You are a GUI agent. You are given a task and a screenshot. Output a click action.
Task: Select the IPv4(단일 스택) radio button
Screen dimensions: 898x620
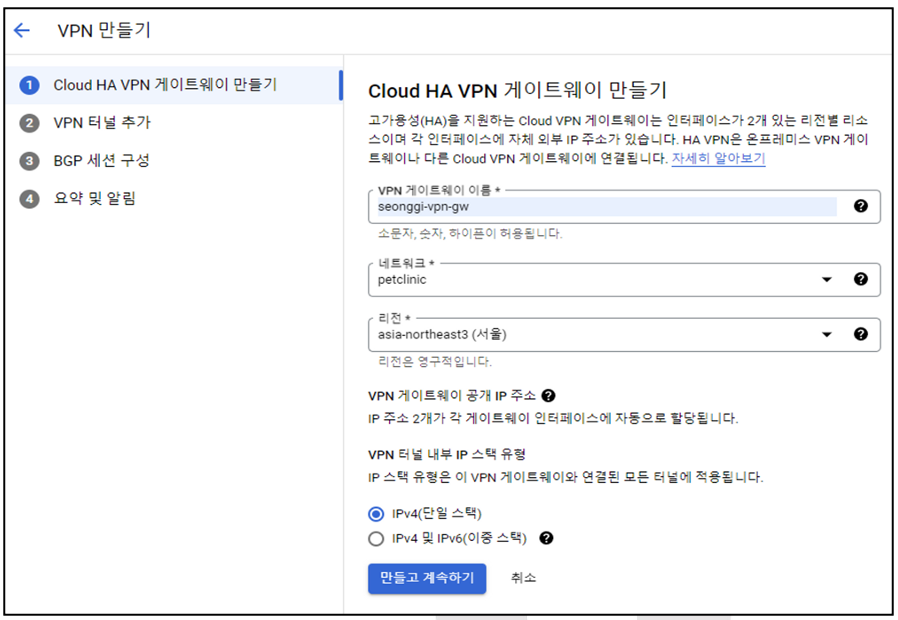pos(376,514)
